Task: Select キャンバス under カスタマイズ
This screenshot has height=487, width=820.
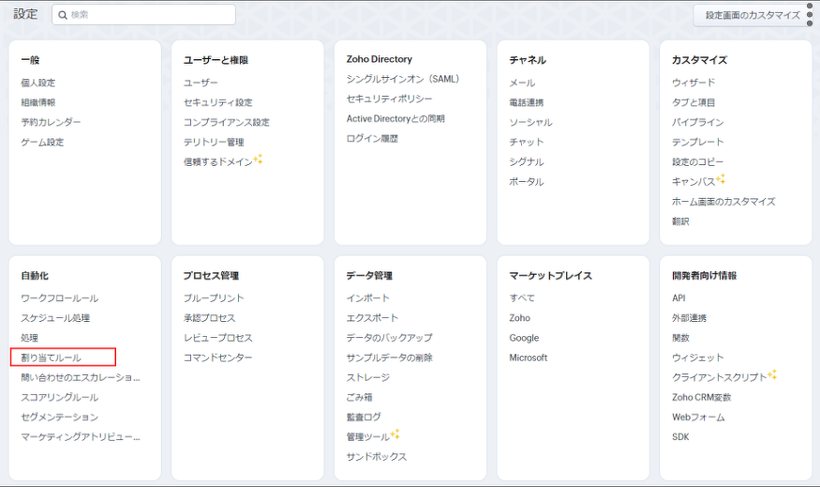Action: point(693,181)
